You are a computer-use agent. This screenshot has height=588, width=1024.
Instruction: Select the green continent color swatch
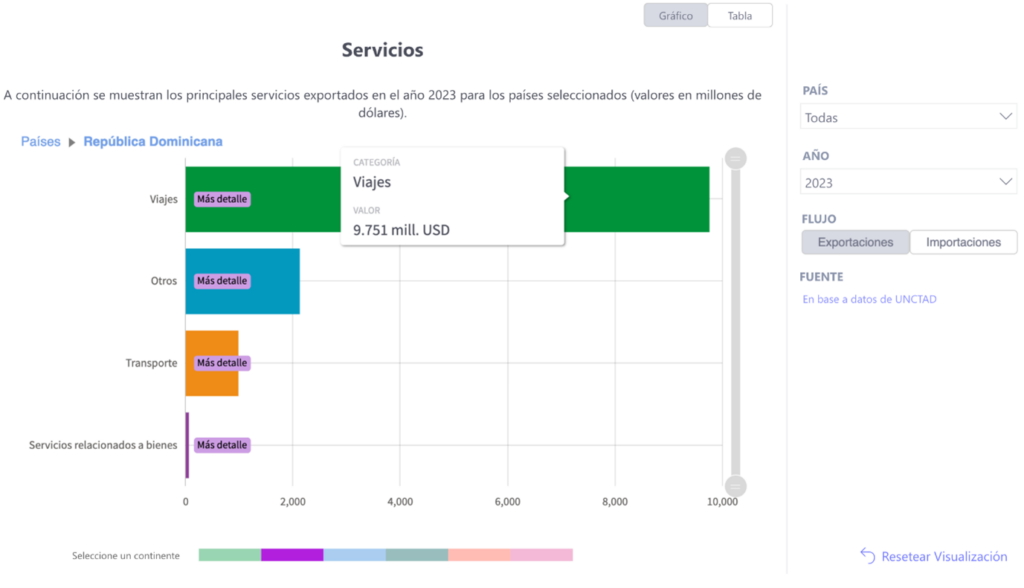point(229,555)
